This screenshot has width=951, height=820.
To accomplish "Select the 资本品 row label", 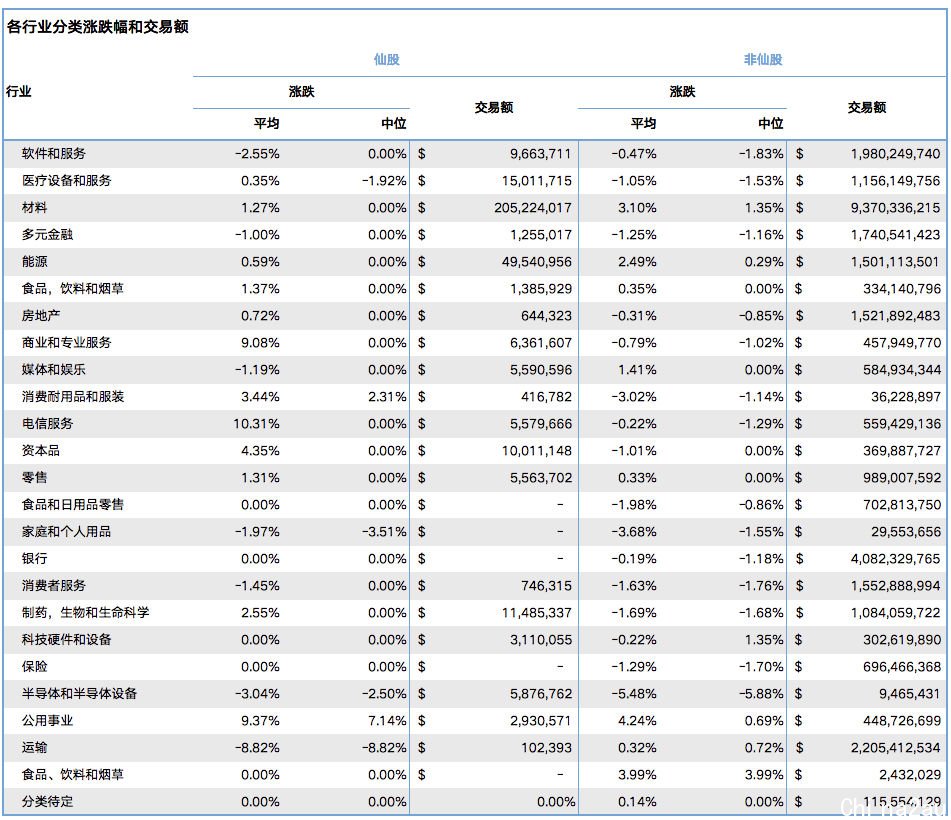I will pyautogui.click(x=41, y=450).
